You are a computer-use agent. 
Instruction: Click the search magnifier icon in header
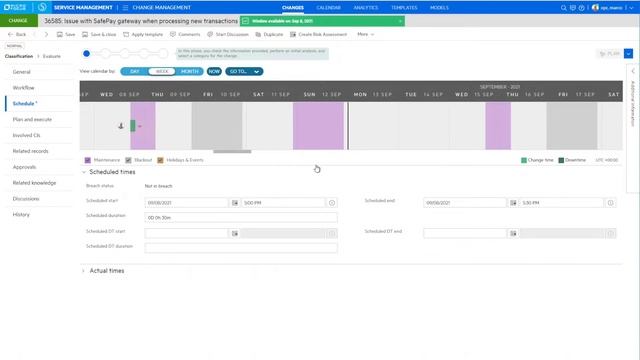(x=564, y=8)
